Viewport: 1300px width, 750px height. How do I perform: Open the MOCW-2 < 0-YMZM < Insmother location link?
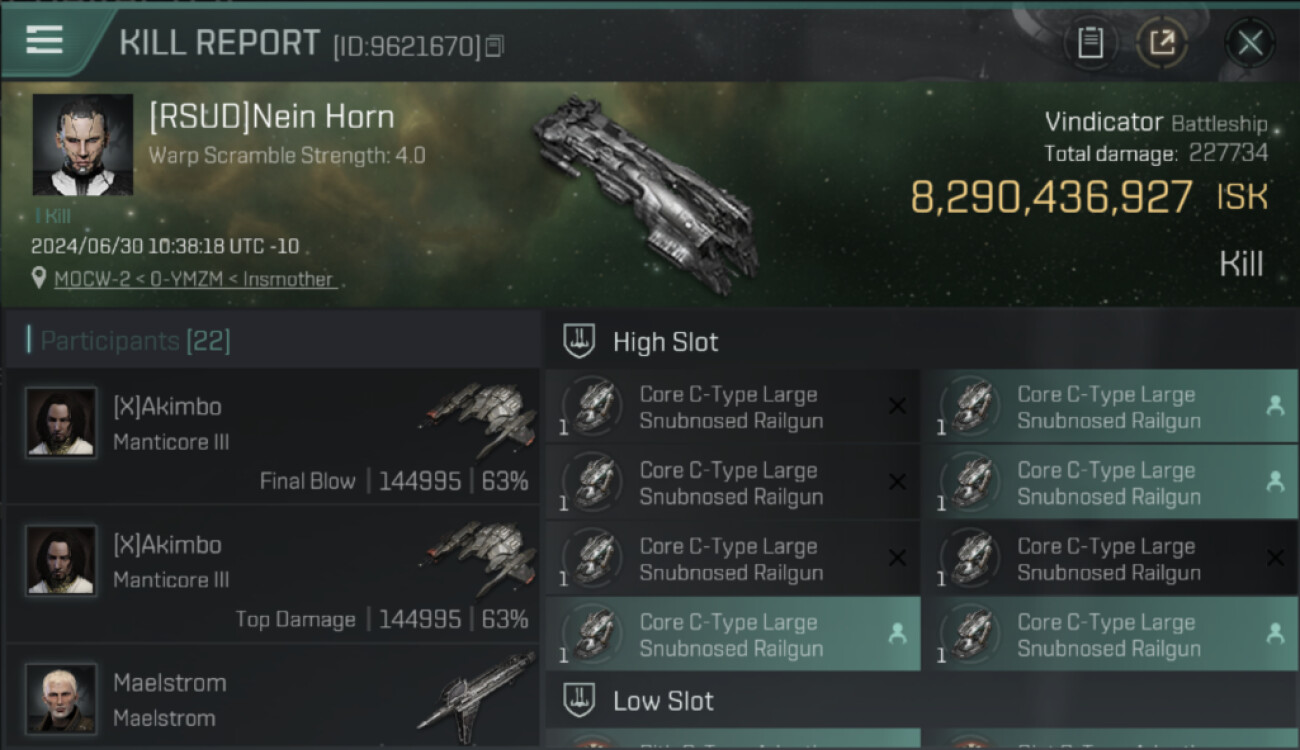[x=194, y=279]
